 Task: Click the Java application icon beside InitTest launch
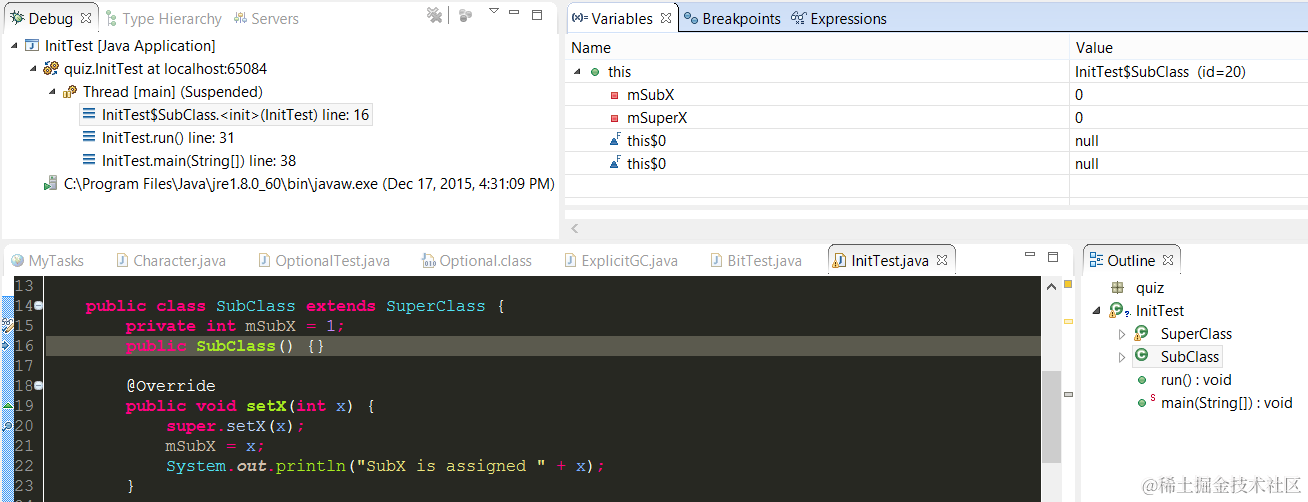click(32, 46)
